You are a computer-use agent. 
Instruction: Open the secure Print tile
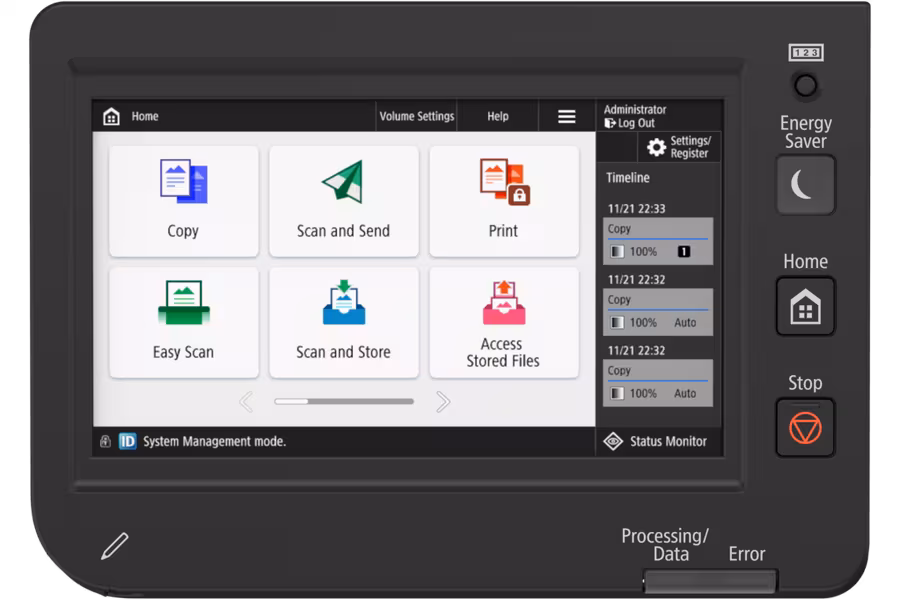pos(504,201)
